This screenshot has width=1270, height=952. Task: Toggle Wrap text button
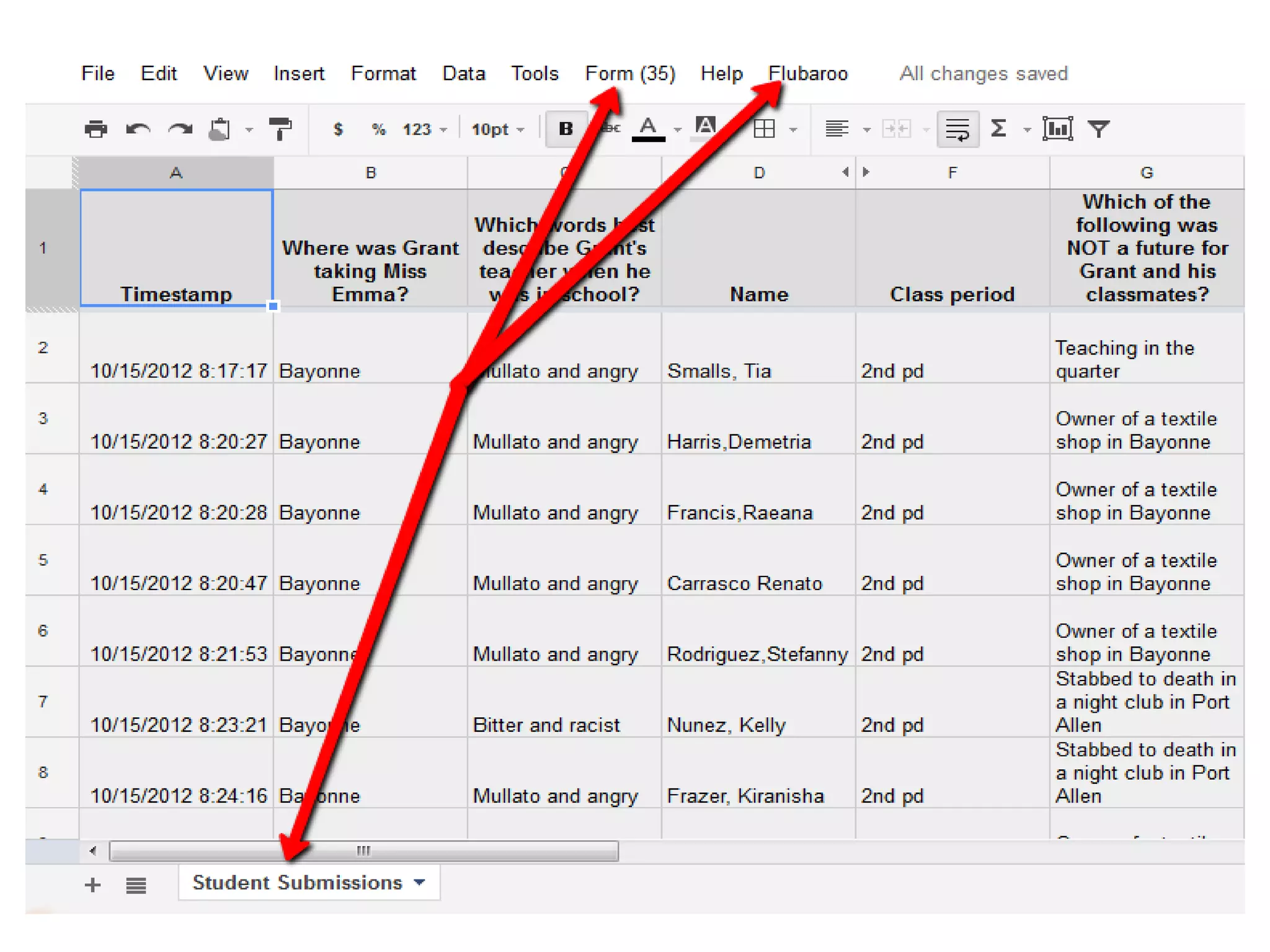click(957, 129)
